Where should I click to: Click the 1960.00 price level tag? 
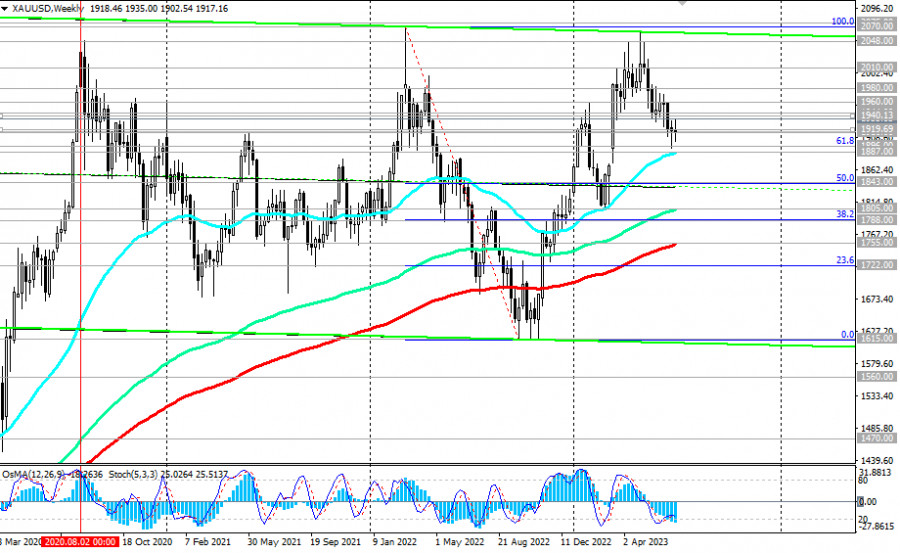[876, 102]
